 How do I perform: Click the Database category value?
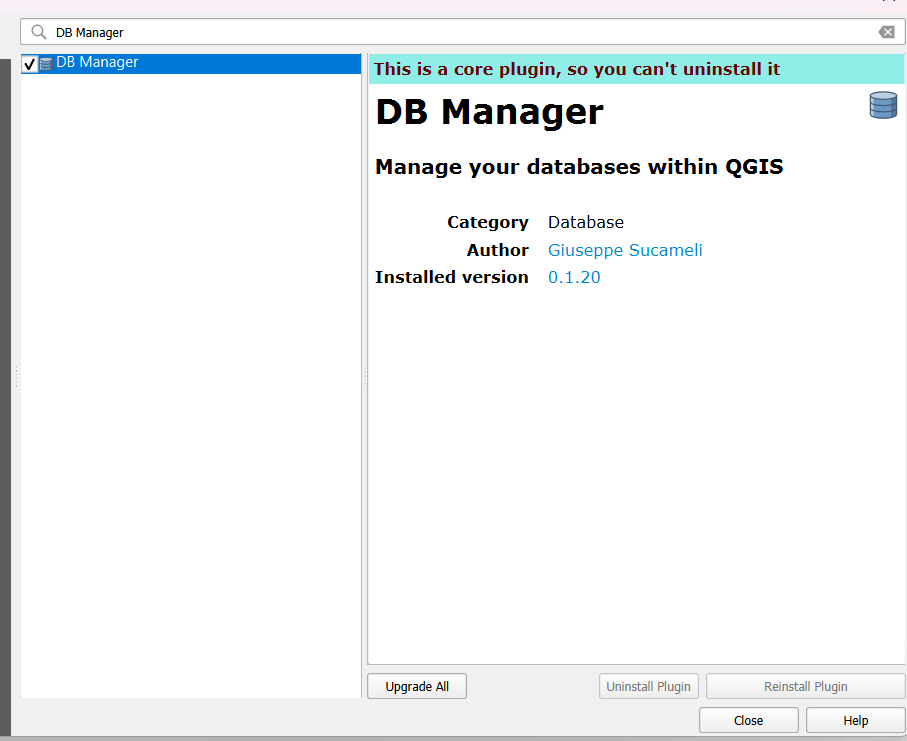click(x=586, y=222)
